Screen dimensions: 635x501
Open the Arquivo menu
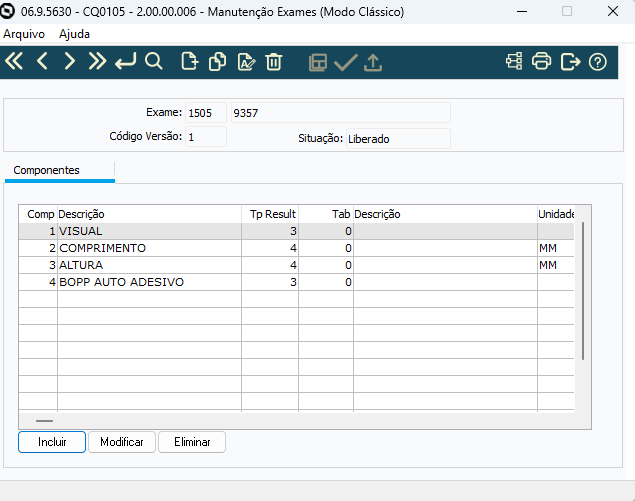[x=24, y=34]
